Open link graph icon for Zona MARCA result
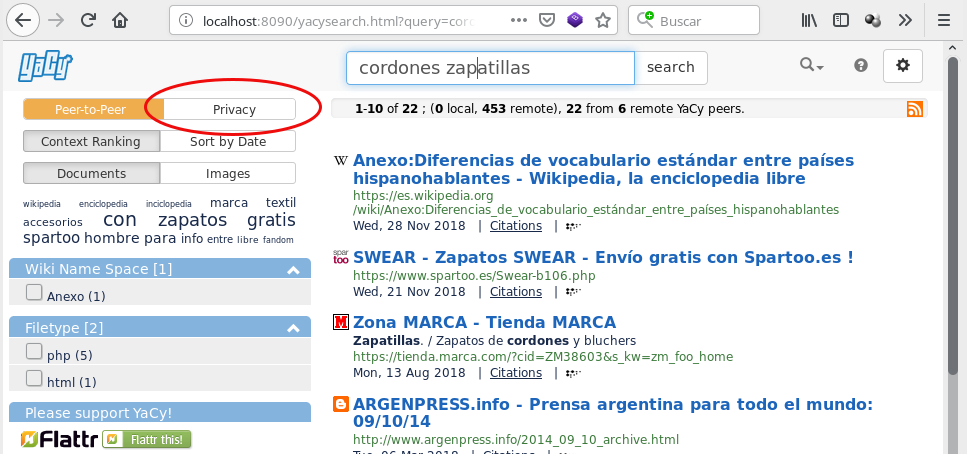 click(x=574, y=373)
